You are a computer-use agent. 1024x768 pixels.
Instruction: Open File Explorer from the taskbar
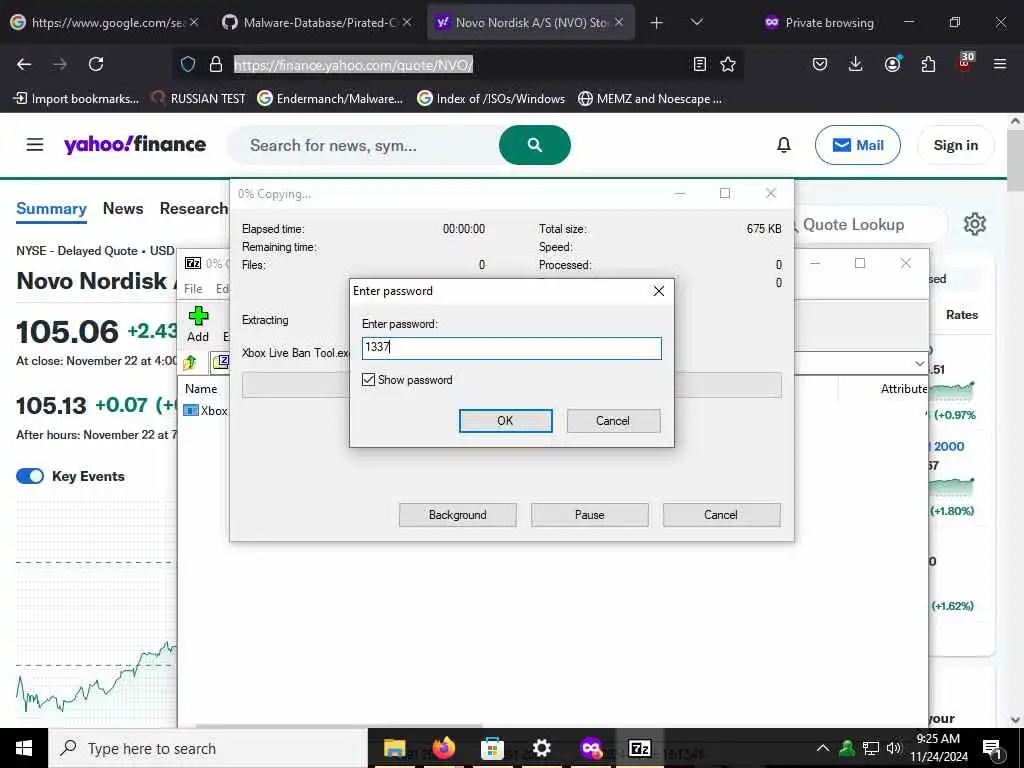coord(394,748)
